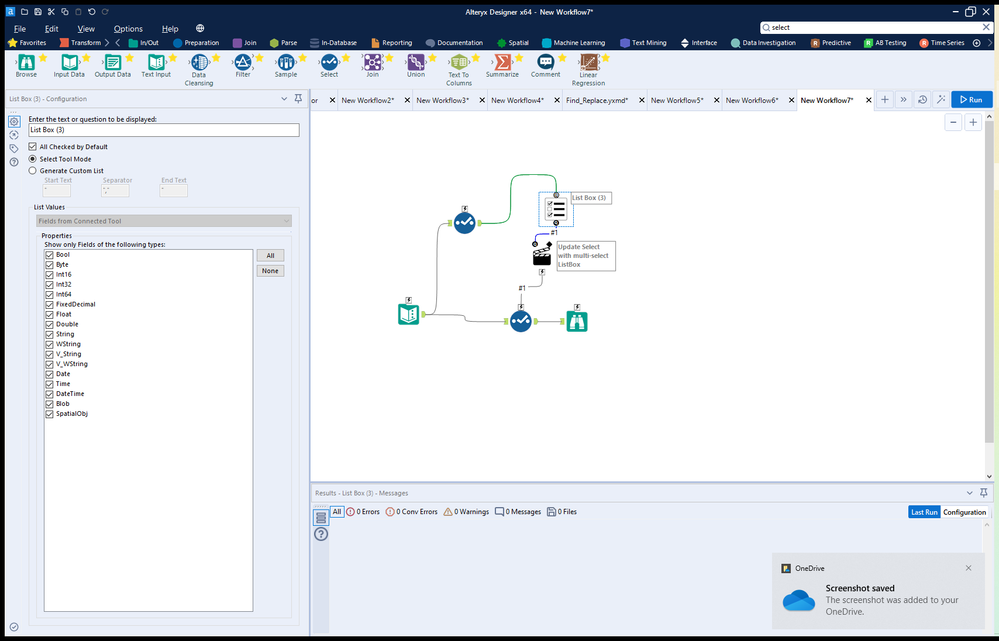Click the upper Select node on canvas
This screenshot has height=641, width=999.
(464, 222)
